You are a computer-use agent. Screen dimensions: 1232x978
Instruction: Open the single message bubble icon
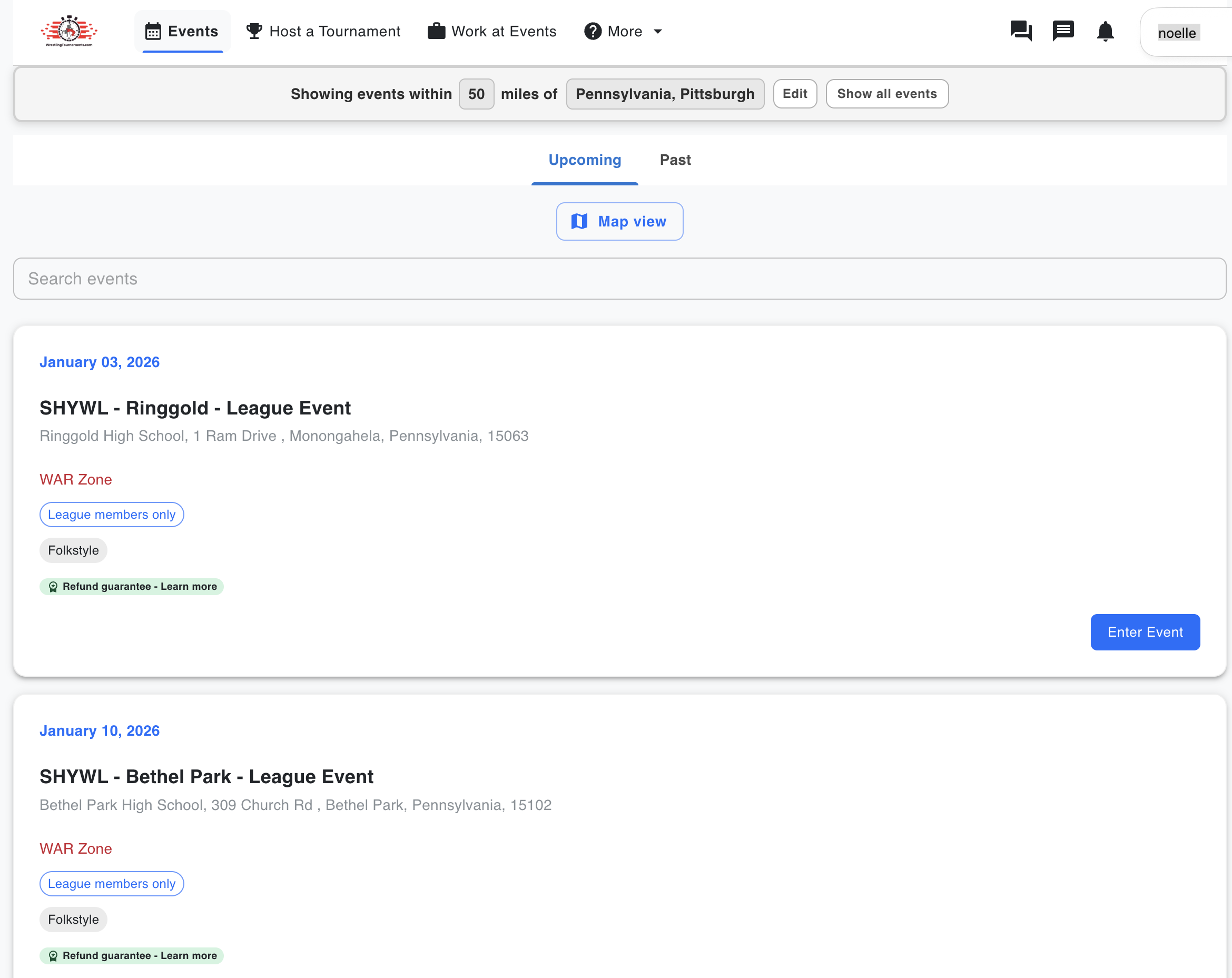click(x=1063, y=32)
